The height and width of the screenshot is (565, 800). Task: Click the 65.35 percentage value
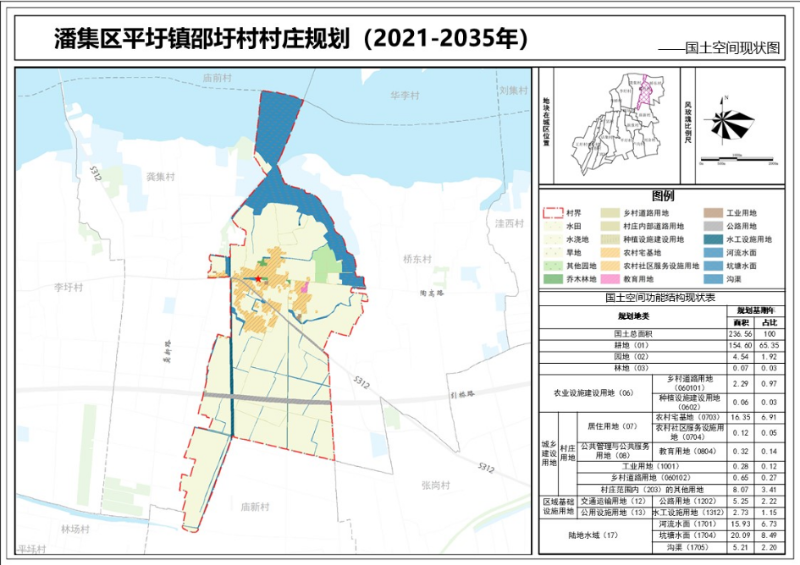pos(769,346)
